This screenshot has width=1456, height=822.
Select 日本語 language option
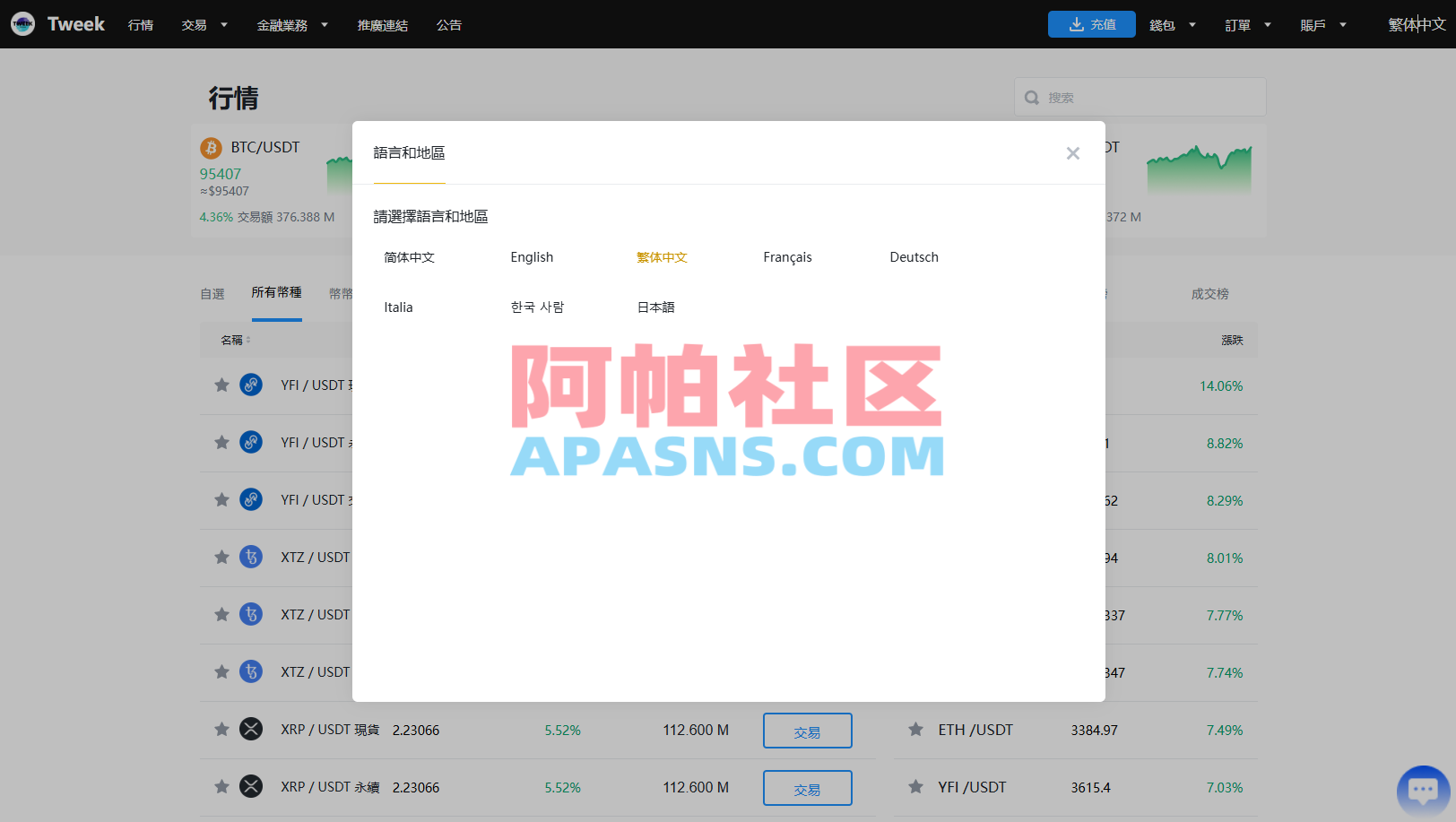coord(655,307)
